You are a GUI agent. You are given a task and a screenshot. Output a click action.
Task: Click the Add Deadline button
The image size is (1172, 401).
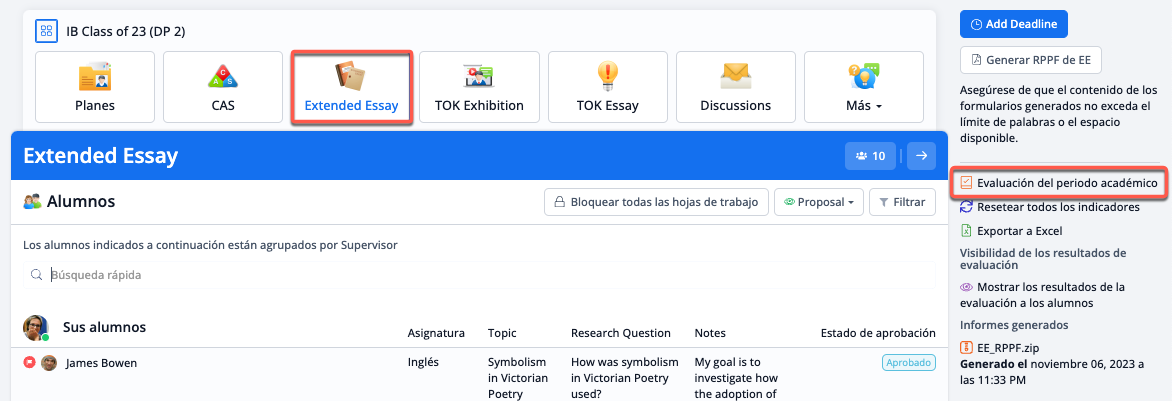1013,24
